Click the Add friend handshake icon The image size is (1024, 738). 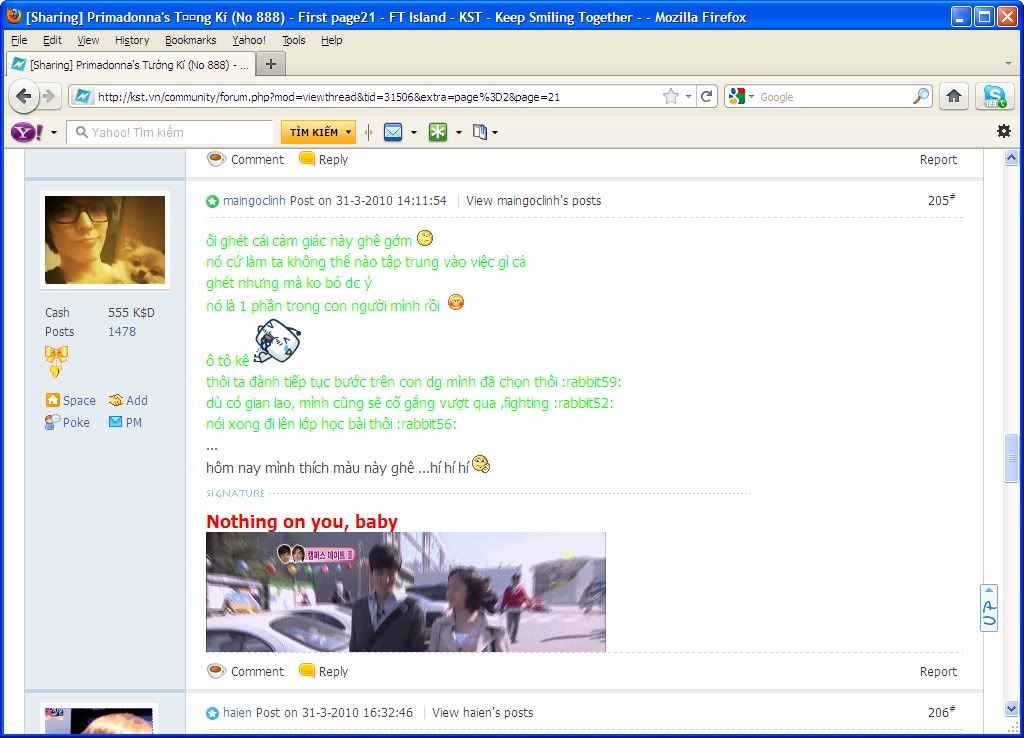click(116, 400)
